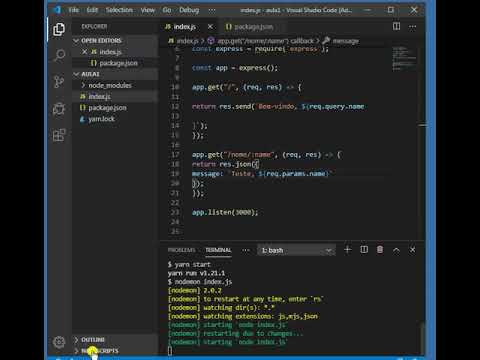Open the Go menu
Screen dimensions: 480x360
pos(167,10)
